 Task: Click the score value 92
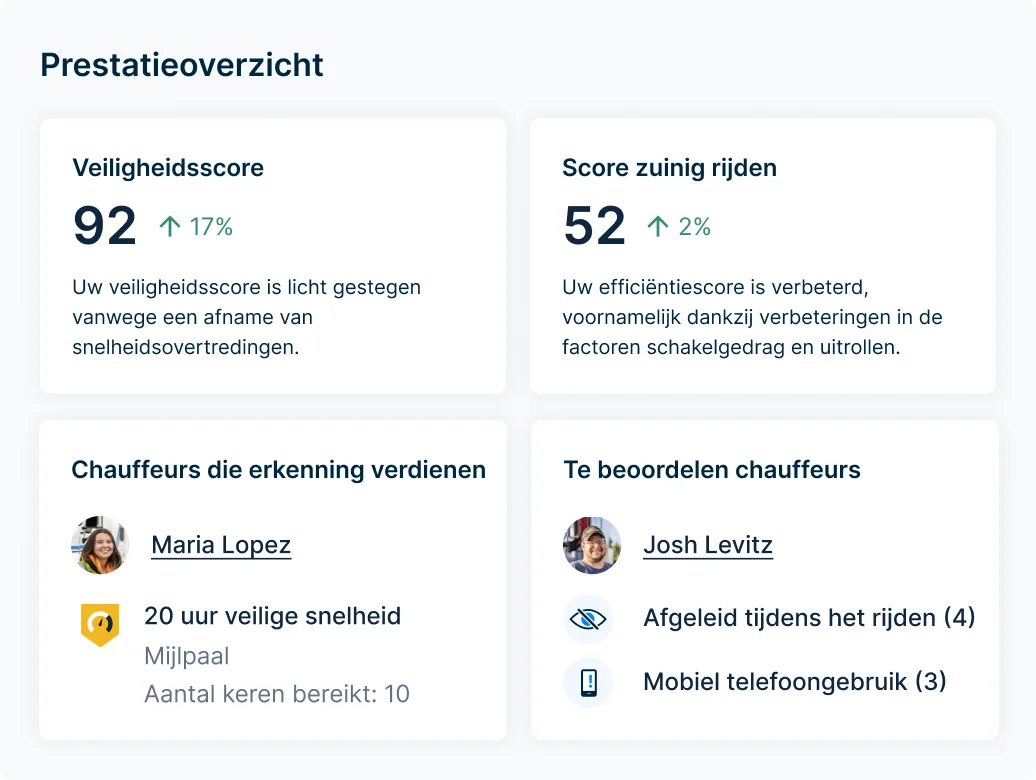point(104,226)
